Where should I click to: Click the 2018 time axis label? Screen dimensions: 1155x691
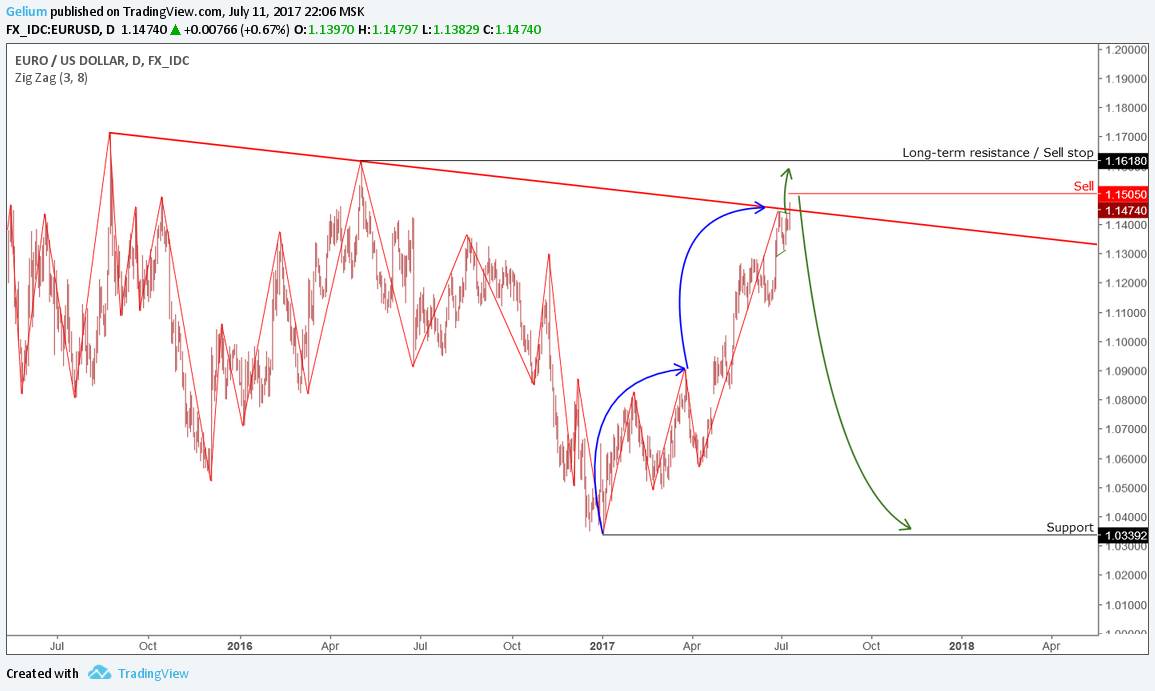click(961, 646)
